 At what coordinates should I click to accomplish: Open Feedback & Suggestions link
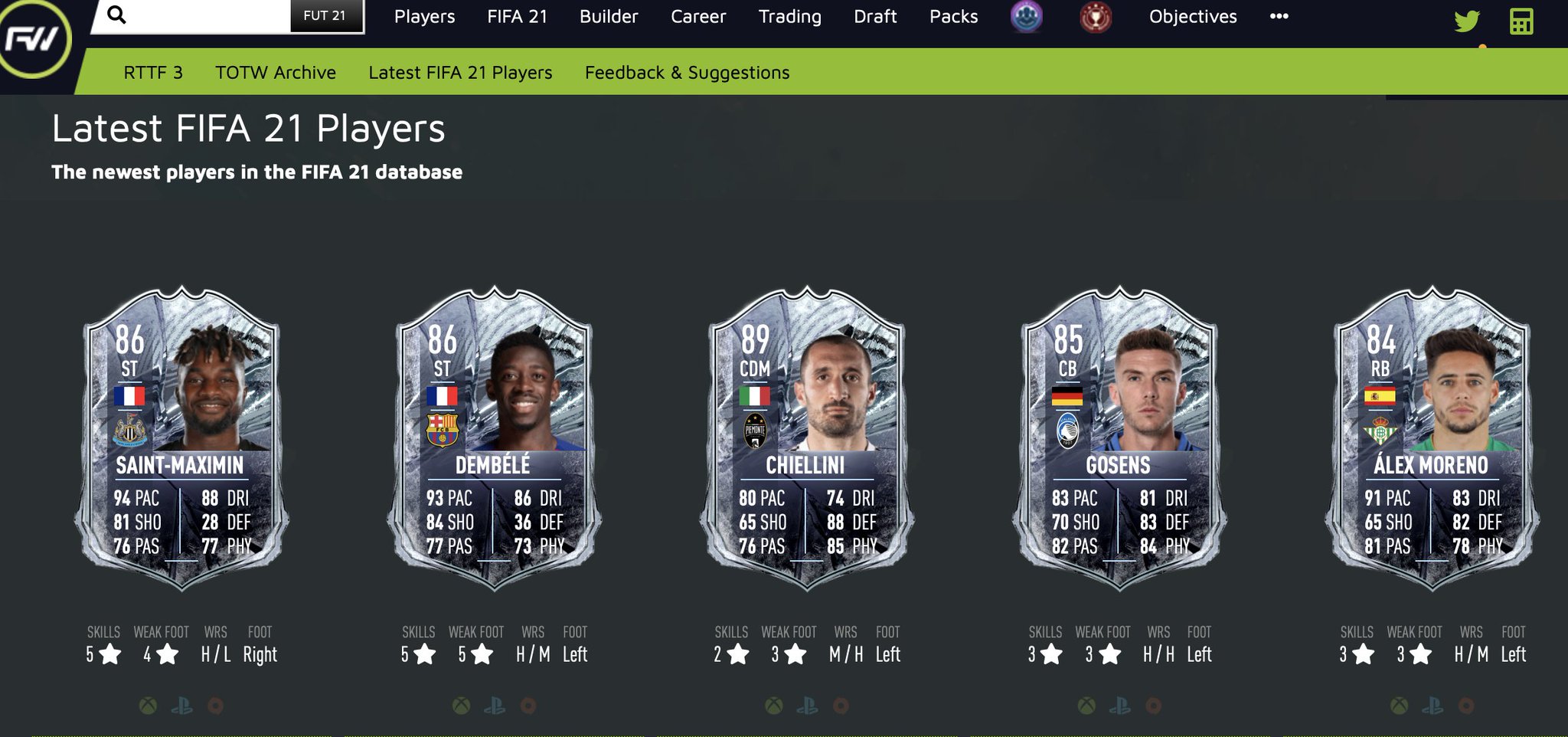(x=687, y=72)
